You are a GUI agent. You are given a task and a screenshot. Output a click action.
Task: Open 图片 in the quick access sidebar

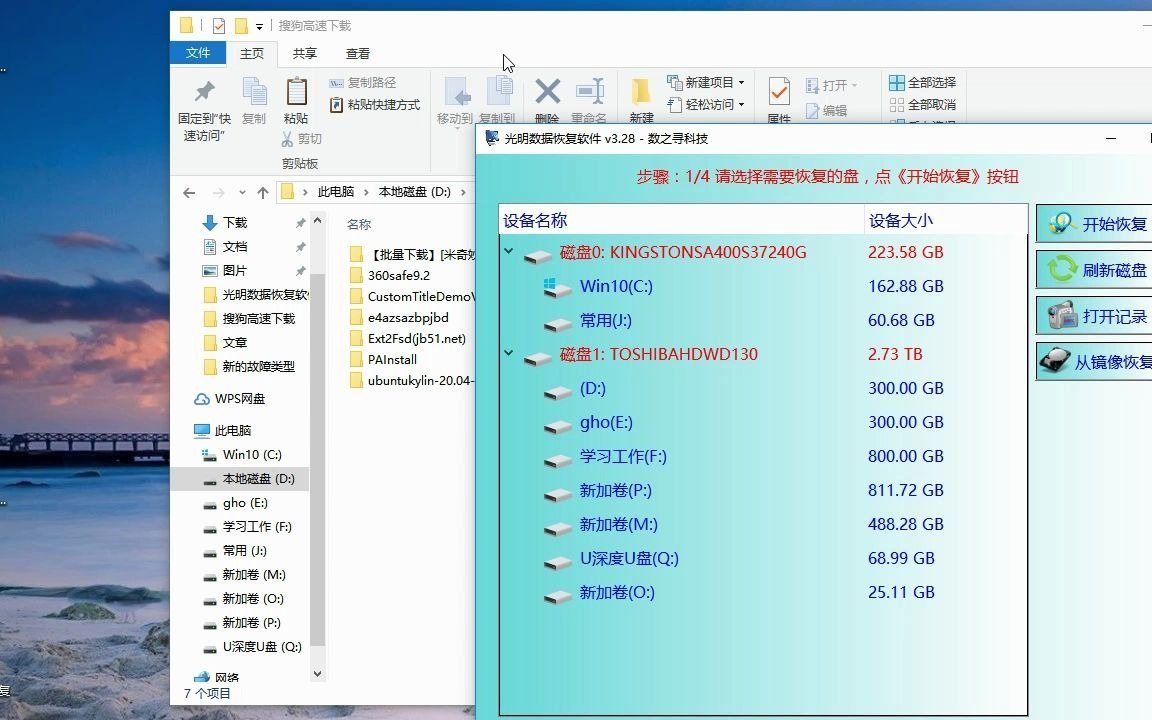pos(234,270)
